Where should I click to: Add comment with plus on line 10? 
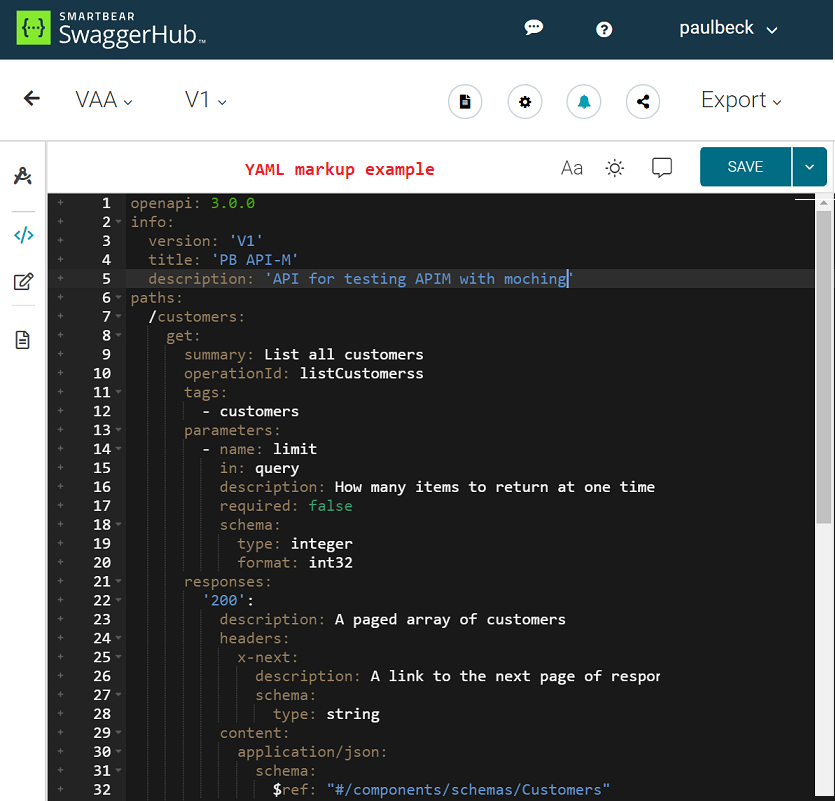coord(60,373)
